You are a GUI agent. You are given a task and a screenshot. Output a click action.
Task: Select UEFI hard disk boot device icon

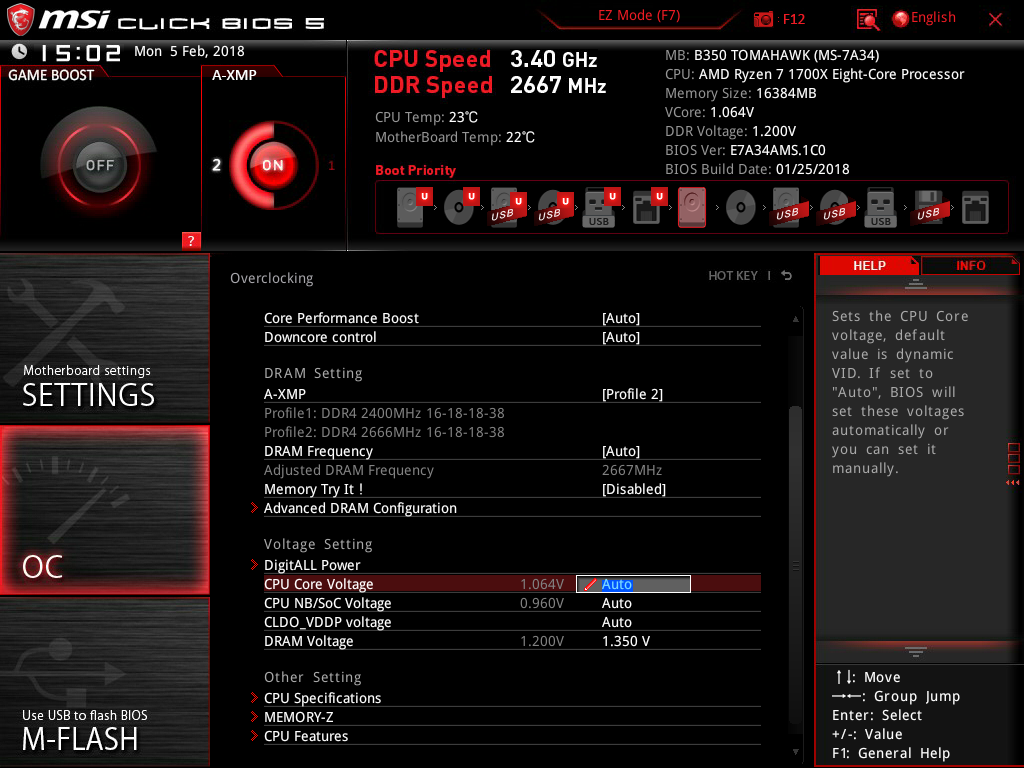tap(415, 207)
